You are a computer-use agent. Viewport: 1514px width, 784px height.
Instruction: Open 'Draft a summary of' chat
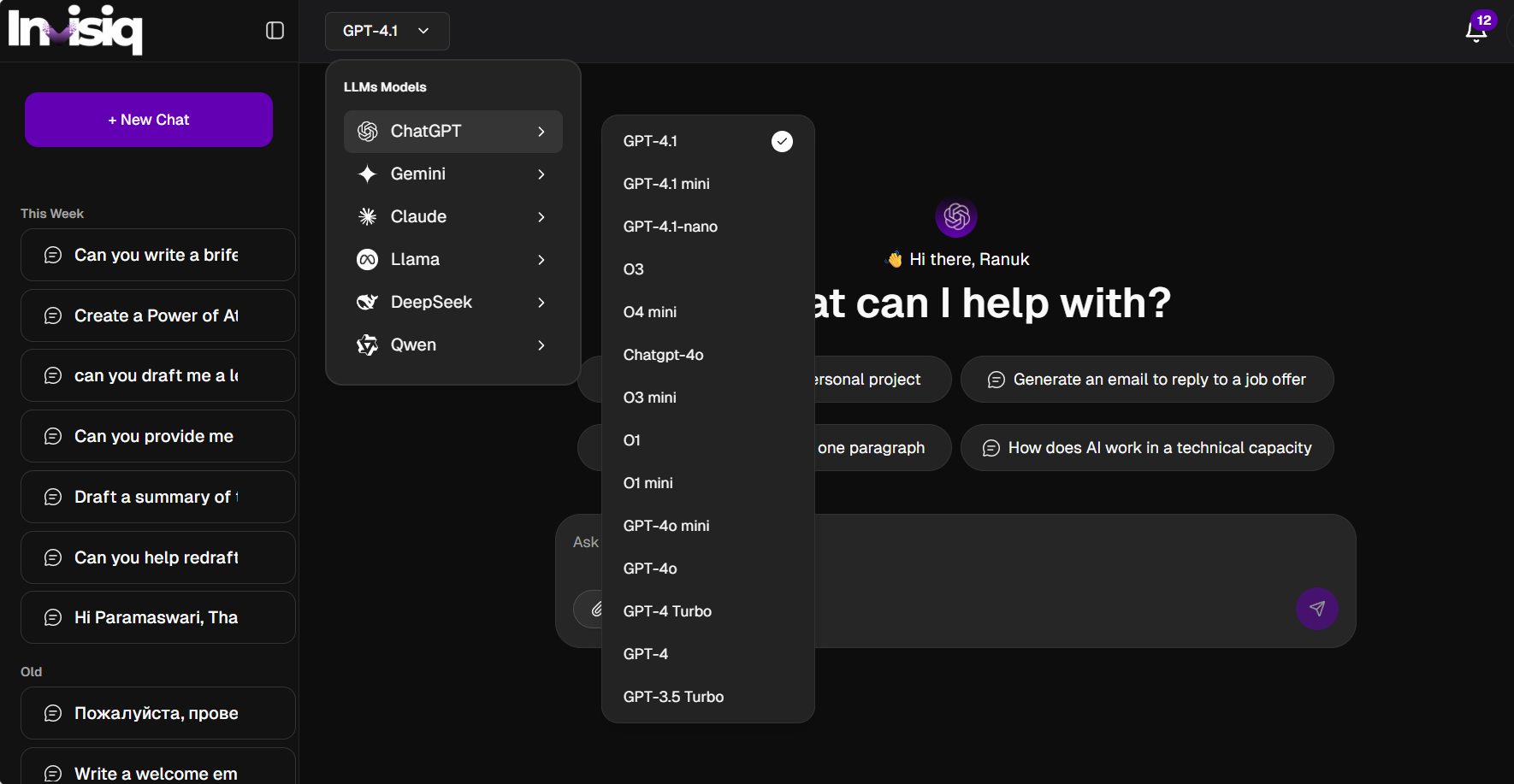pos(158,497)
